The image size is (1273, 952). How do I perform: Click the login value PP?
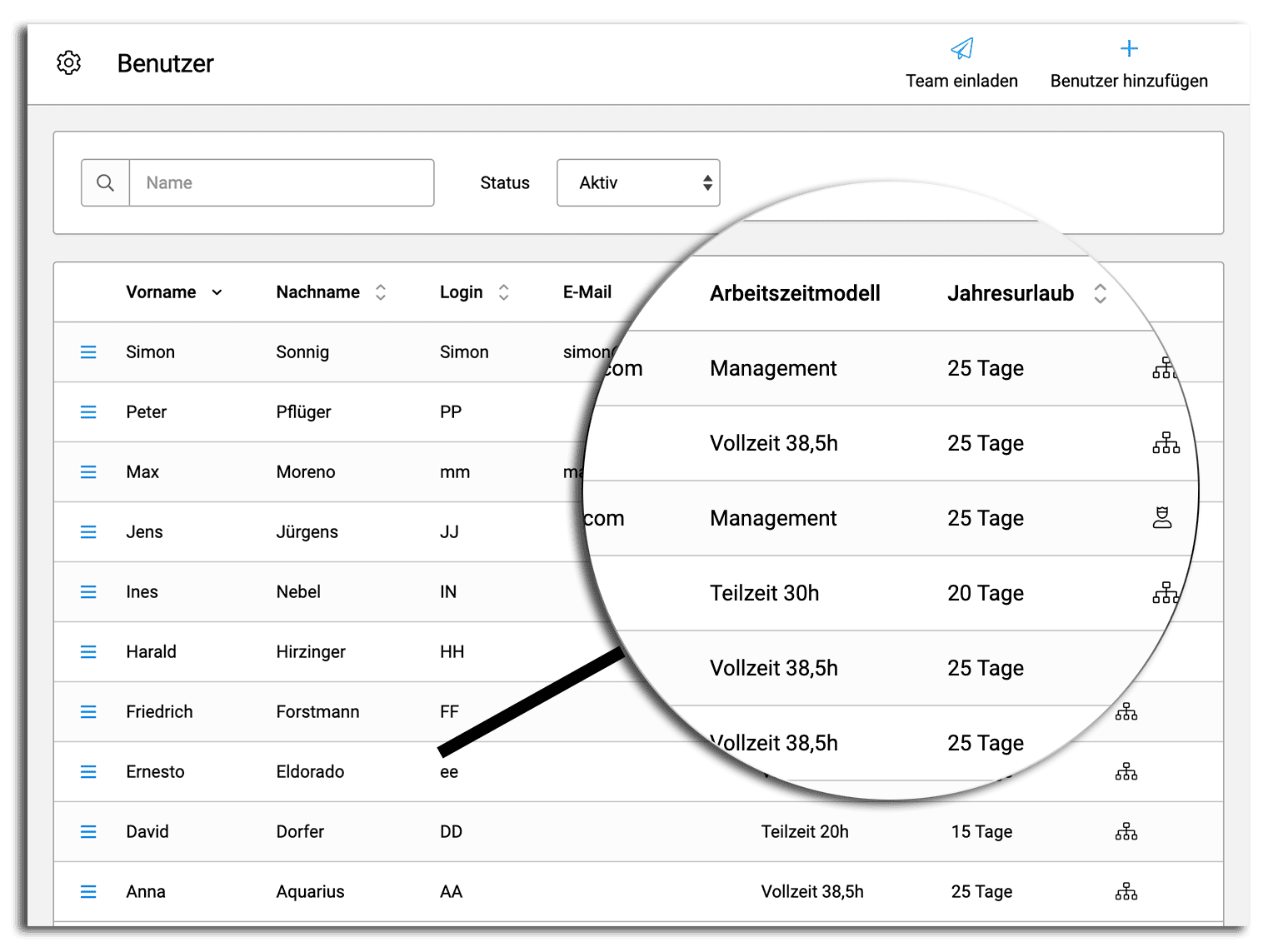tap(451, 412)
